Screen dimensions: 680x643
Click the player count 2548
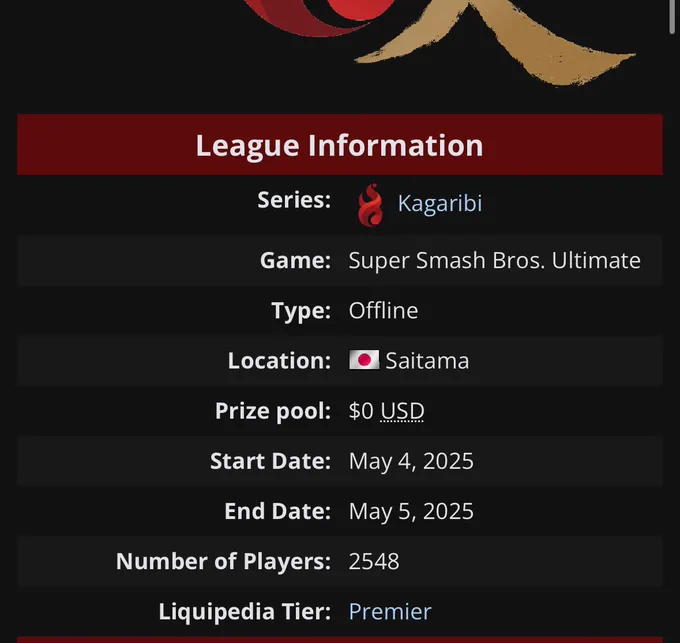pyautogui.click(x=374, y=561)
